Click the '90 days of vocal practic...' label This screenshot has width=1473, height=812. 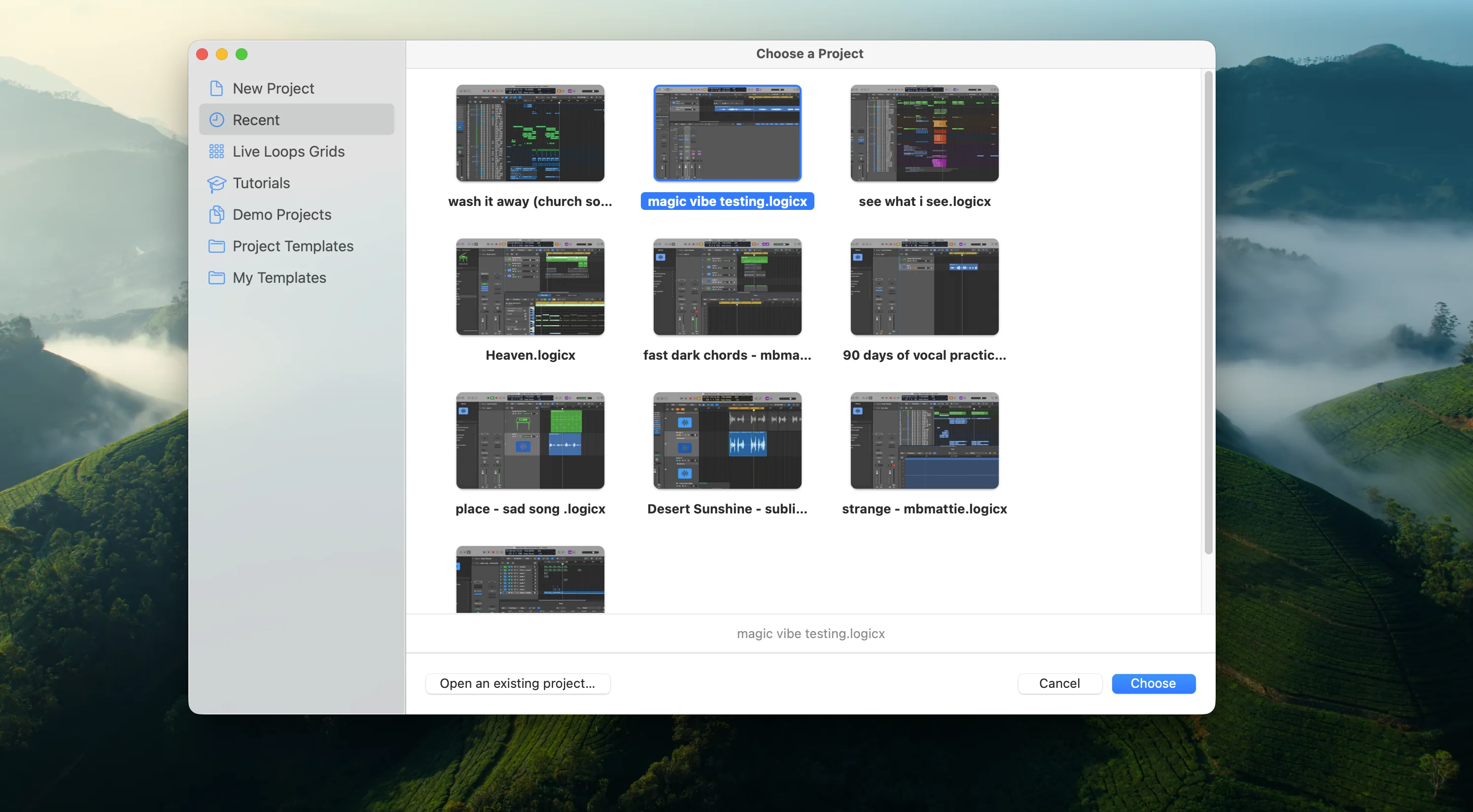click(925, 355)
